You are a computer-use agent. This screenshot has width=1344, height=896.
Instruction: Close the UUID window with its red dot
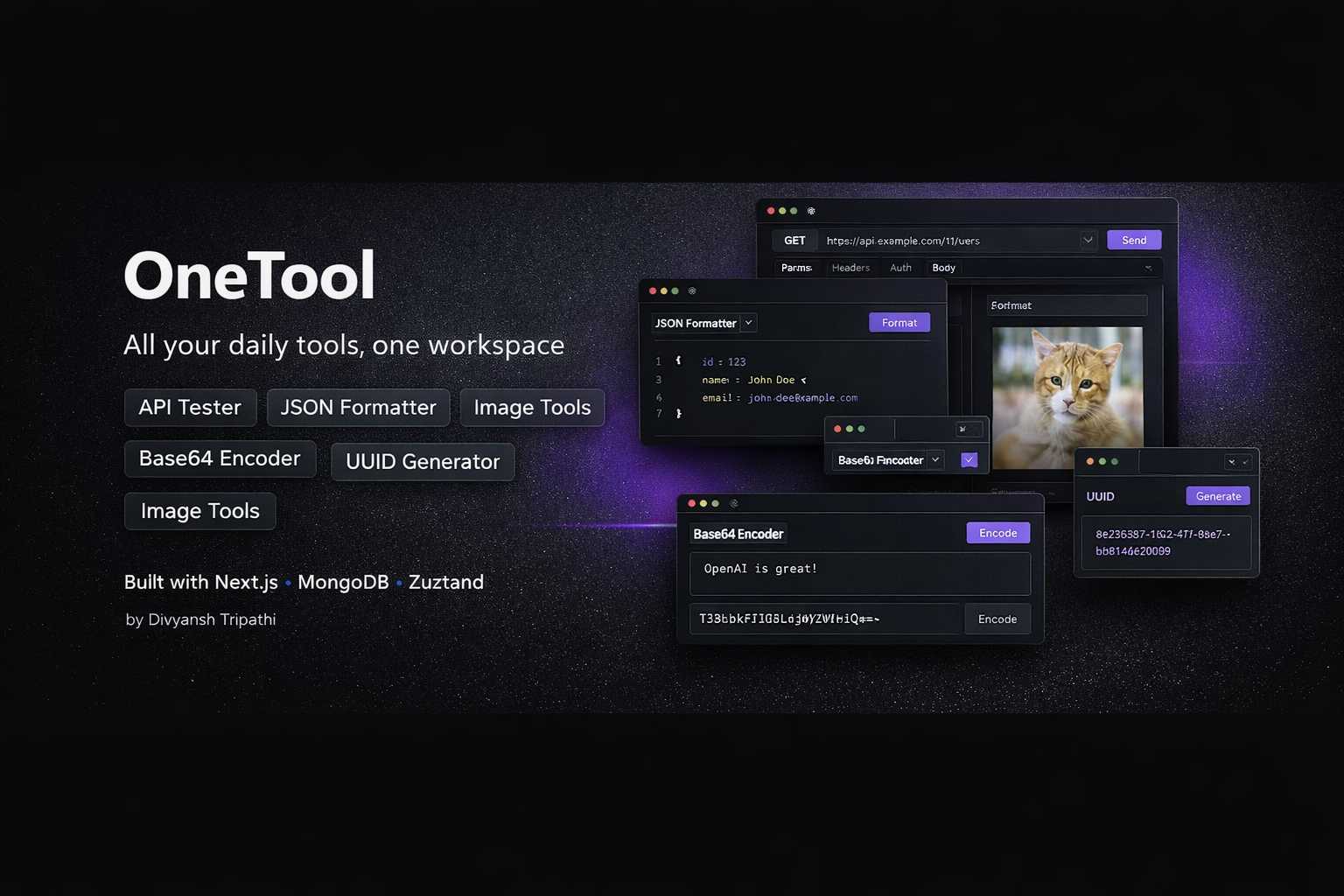[1089, 461]
